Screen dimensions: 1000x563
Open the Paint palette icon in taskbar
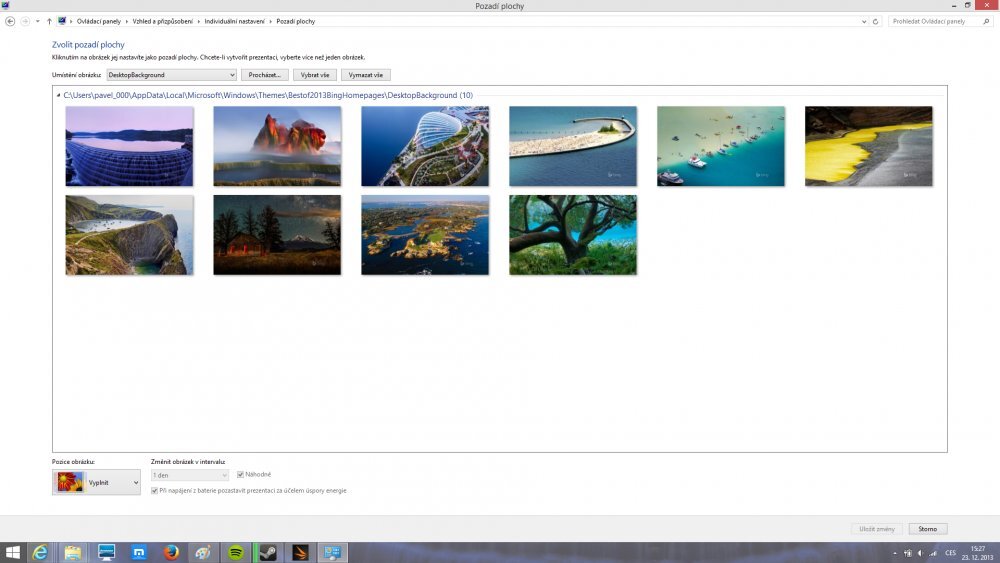(x=203, y=552)
